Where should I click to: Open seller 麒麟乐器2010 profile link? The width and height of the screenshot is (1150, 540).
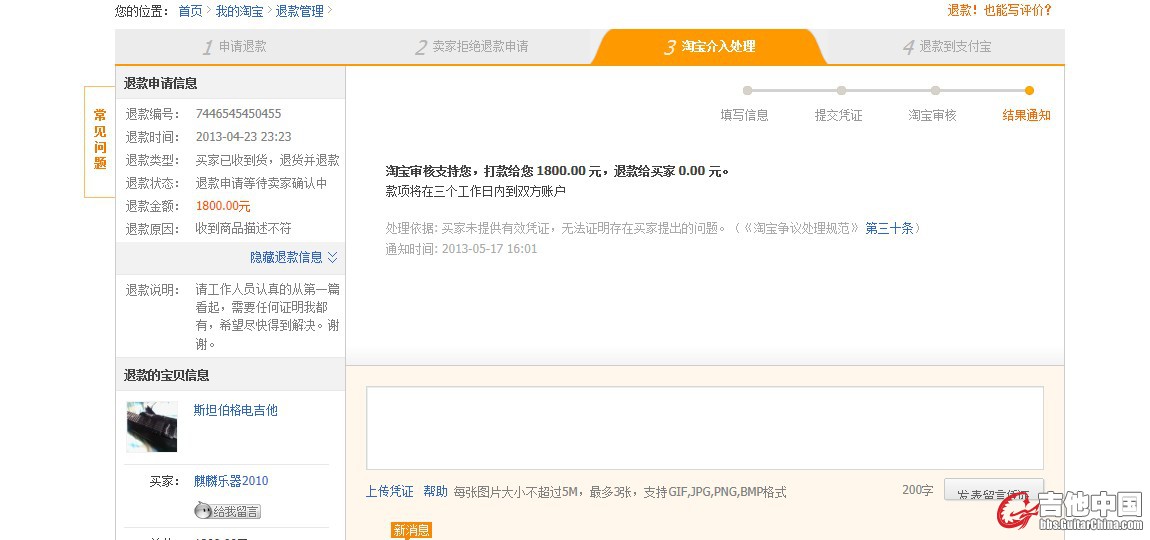pyautogui.click(x=231, y=481)
